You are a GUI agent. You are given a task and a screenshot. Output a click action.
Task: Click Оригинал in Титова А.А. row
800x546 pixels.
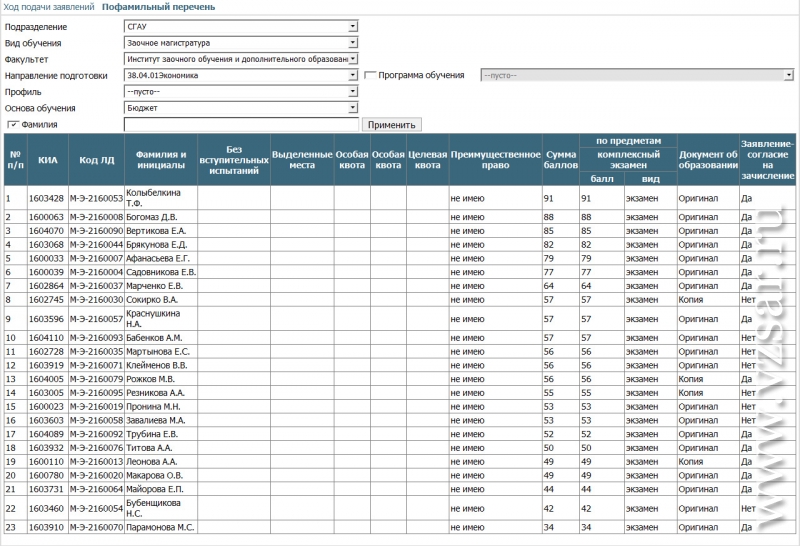pyautogui.click(x=698, y=448)
